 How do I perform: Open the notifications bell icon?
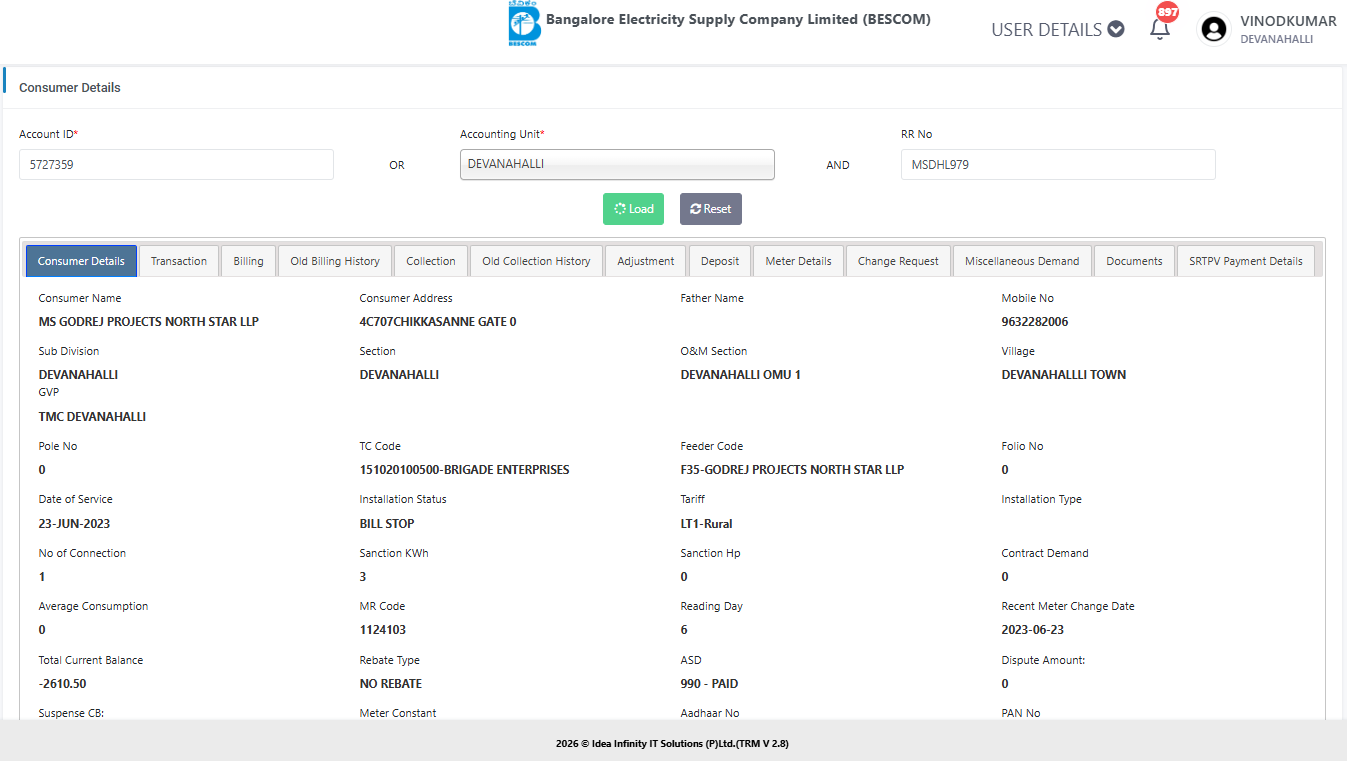point(1160,28)
